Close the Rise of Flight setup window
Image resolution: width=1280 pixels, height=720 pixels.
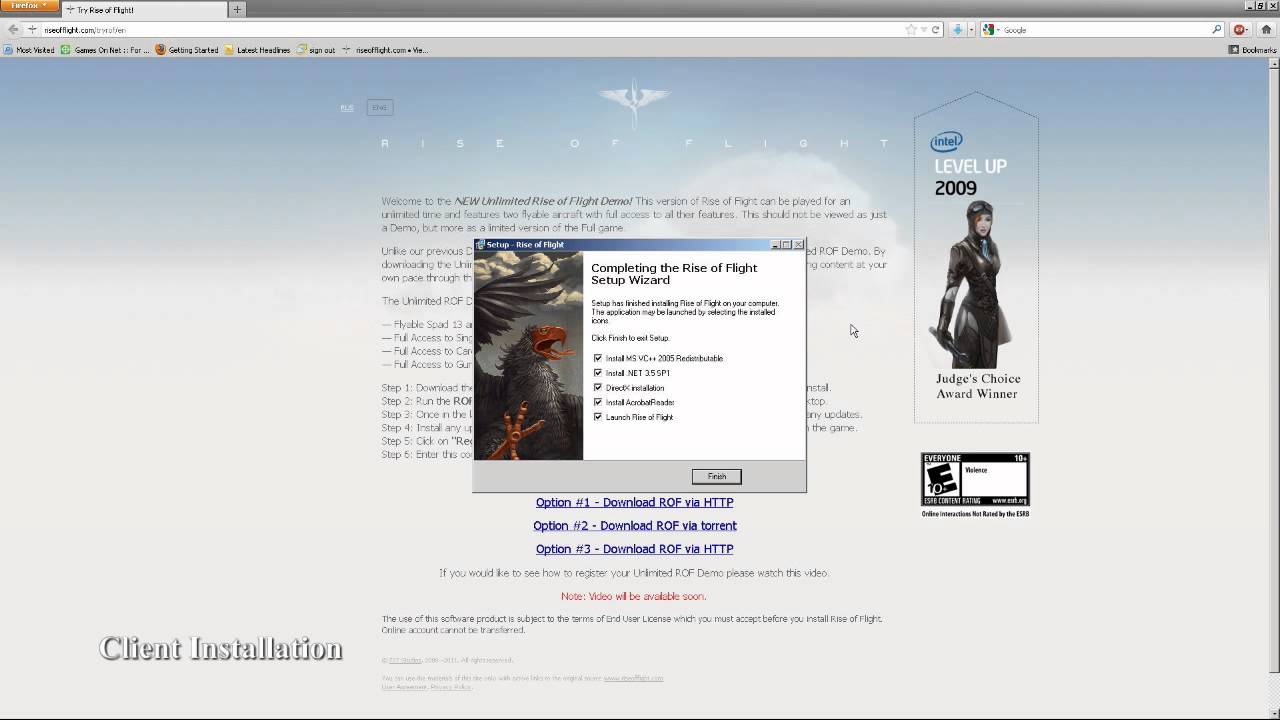[x=798, y=244]
